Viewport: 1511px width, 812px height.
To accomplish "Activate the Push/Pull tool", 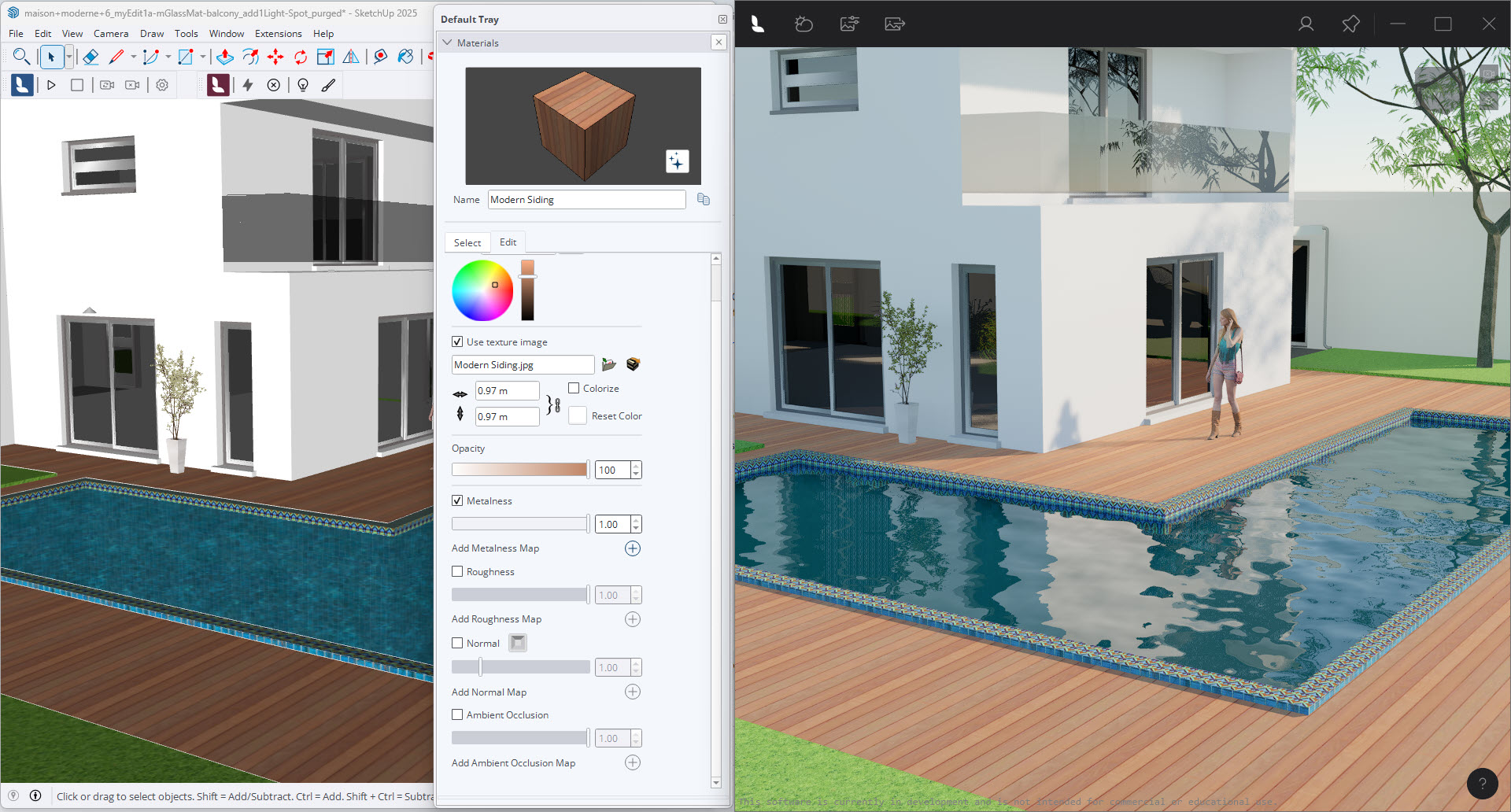I will point(225,57).
